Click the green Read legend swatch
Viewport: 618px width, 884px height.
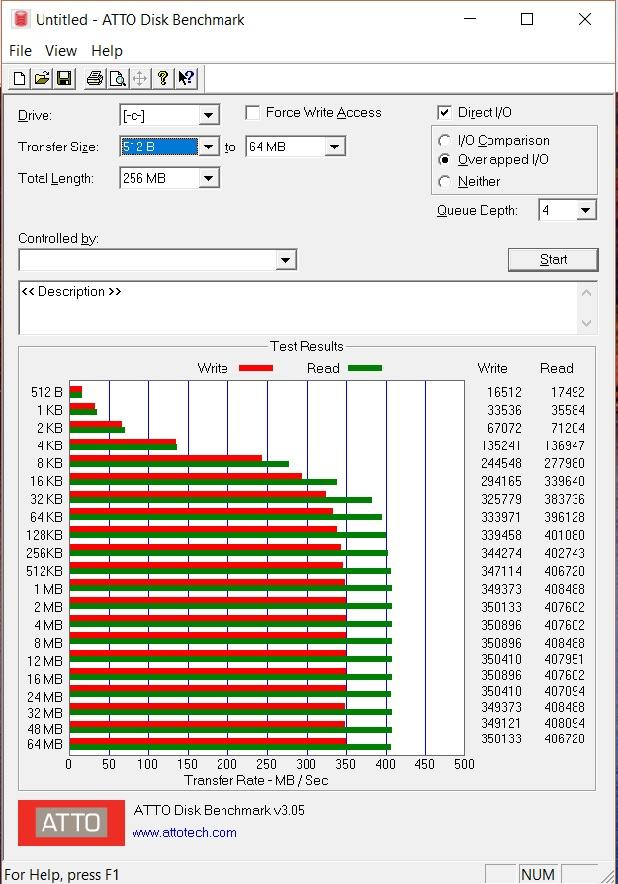[365, 368]
